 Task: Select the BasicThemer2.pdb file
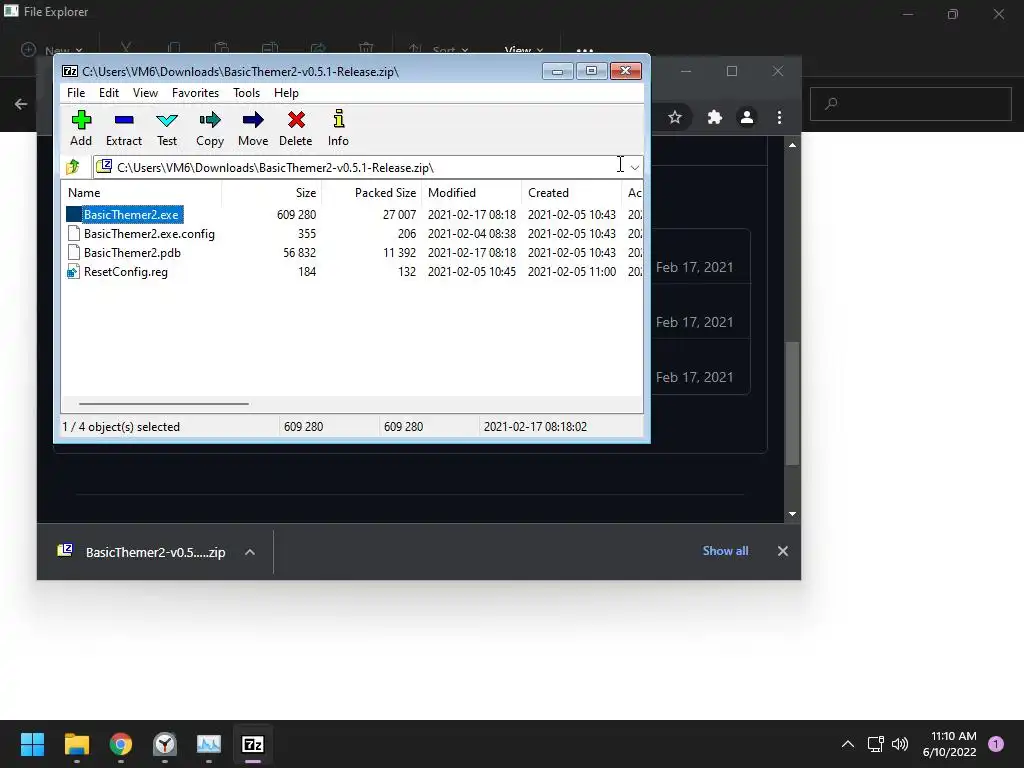(x=132, y=252)
